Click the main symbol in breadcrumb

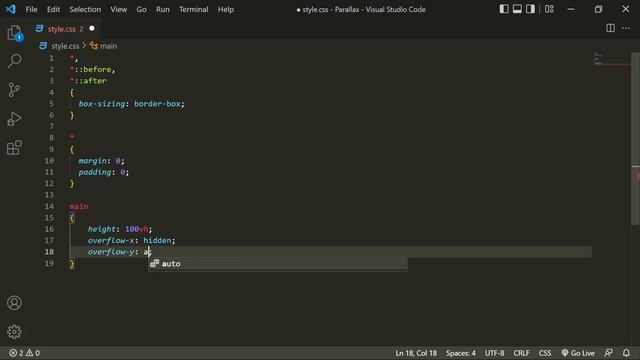(108, 46)
